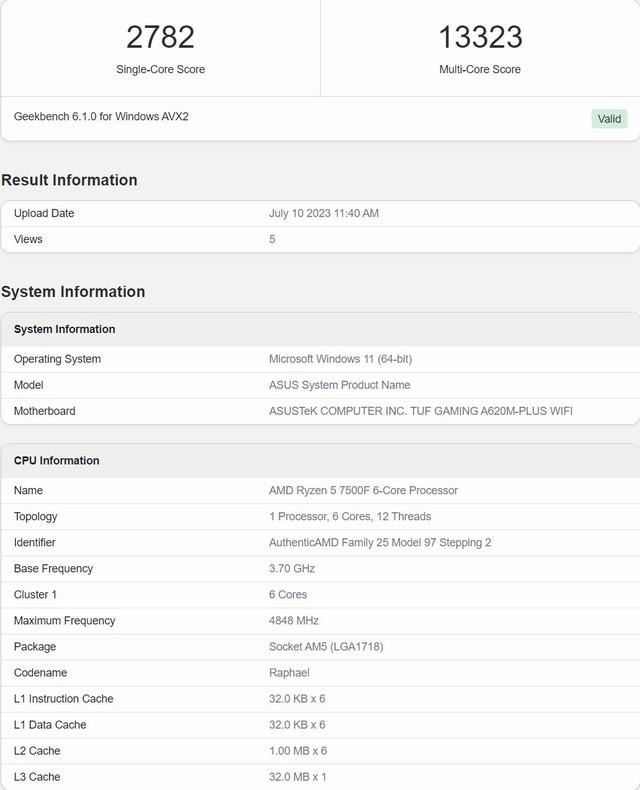Click the CPU Information table header
The height and width of the screenshot is (790, 640).
[56, 461]
